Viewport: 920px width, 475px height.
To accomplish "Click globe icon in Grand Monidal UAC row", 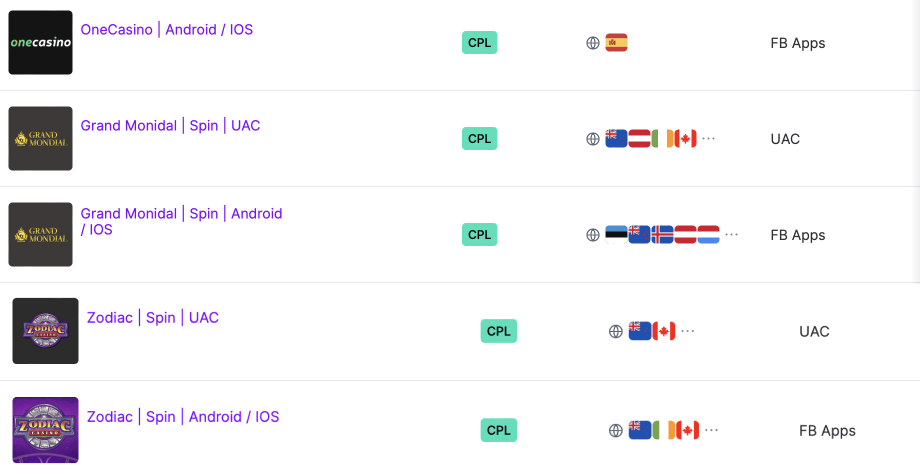I will point(593,139).
